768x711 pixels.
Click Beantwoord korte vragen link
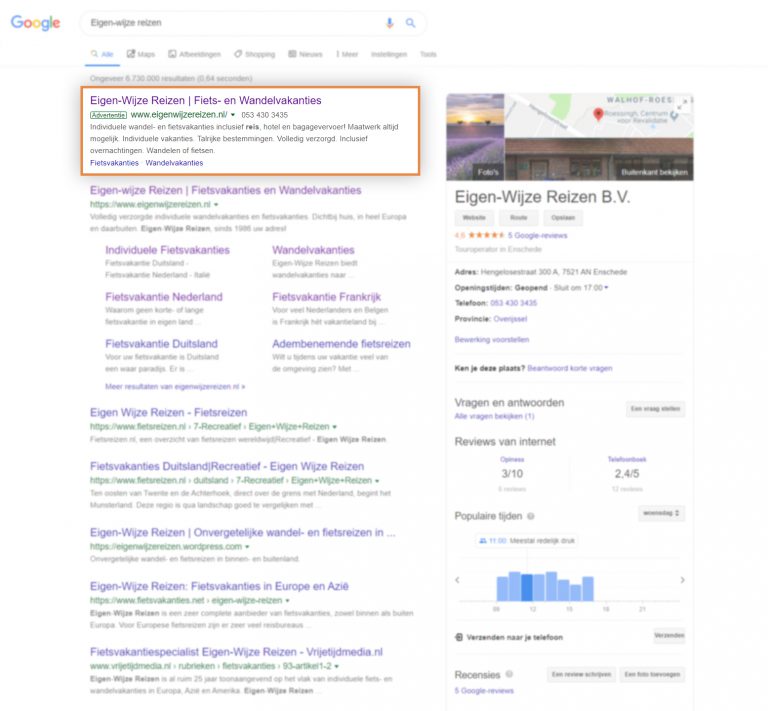tap(570, 368)
